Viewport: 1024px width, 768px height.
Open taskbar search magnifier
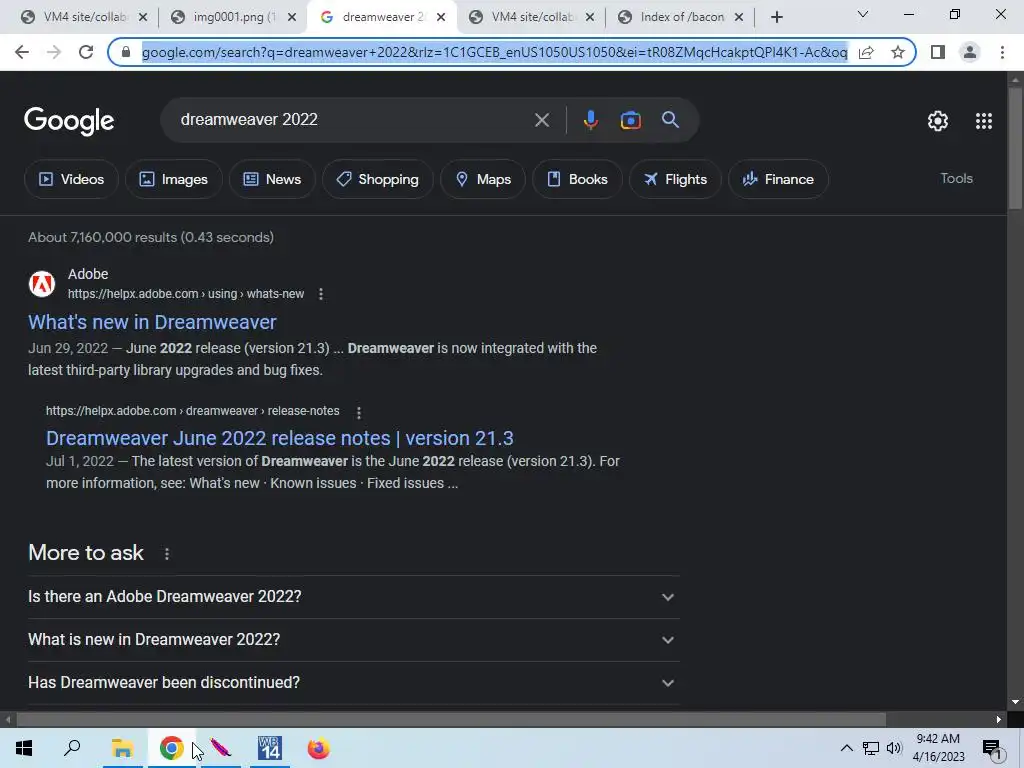[72, 748]
